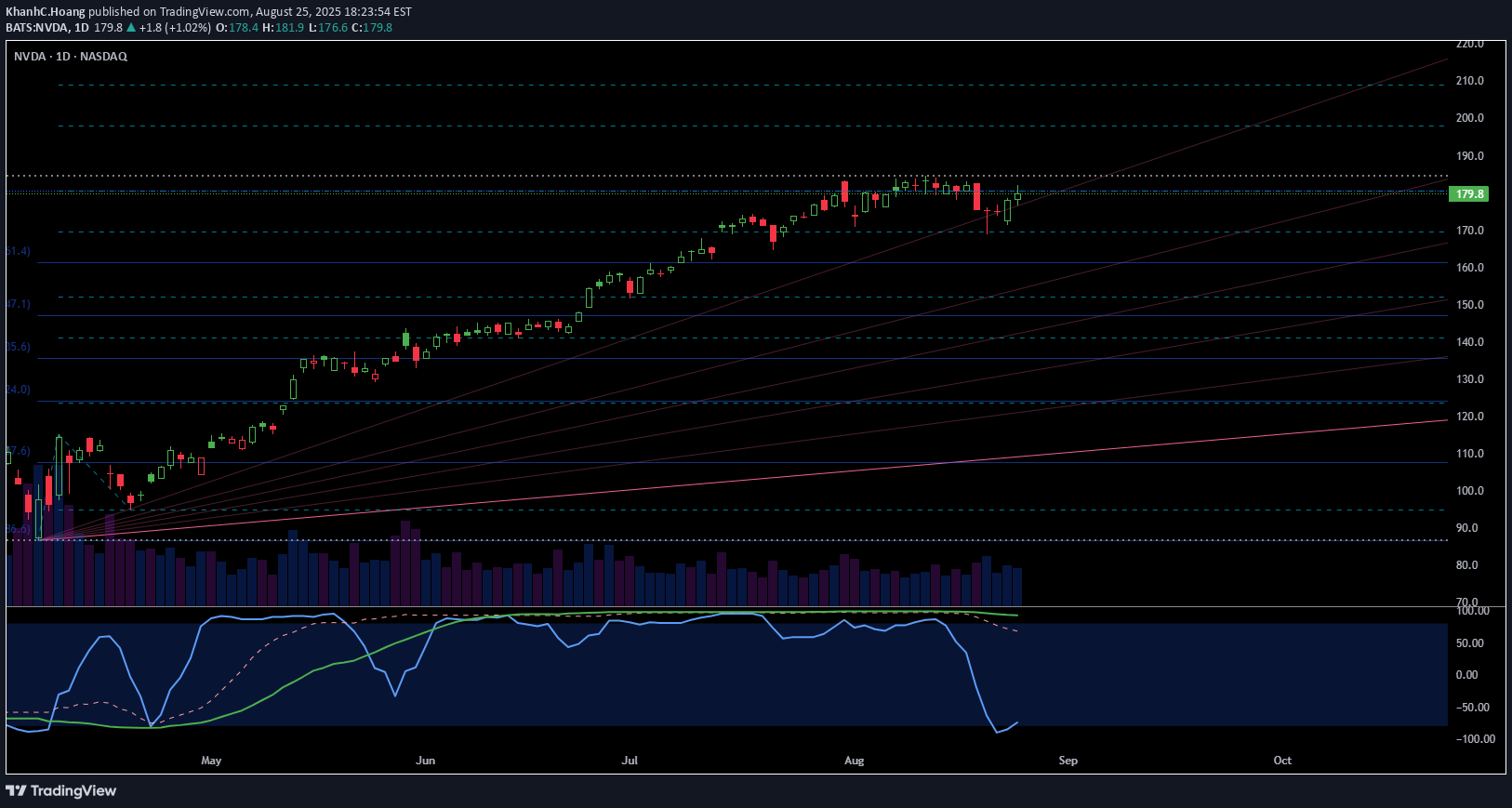Click the 150.0 price axis label
This screenshot has height=808, width=1512.
click(1470, 305)
